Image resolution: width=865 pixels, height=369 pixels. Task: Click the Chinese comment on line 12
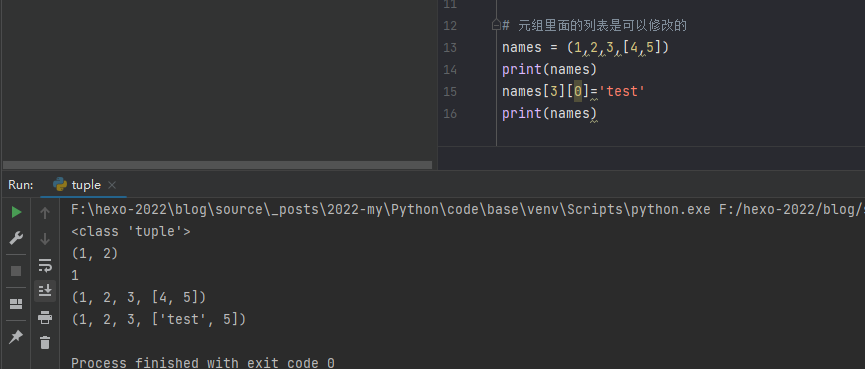point(595,25)
